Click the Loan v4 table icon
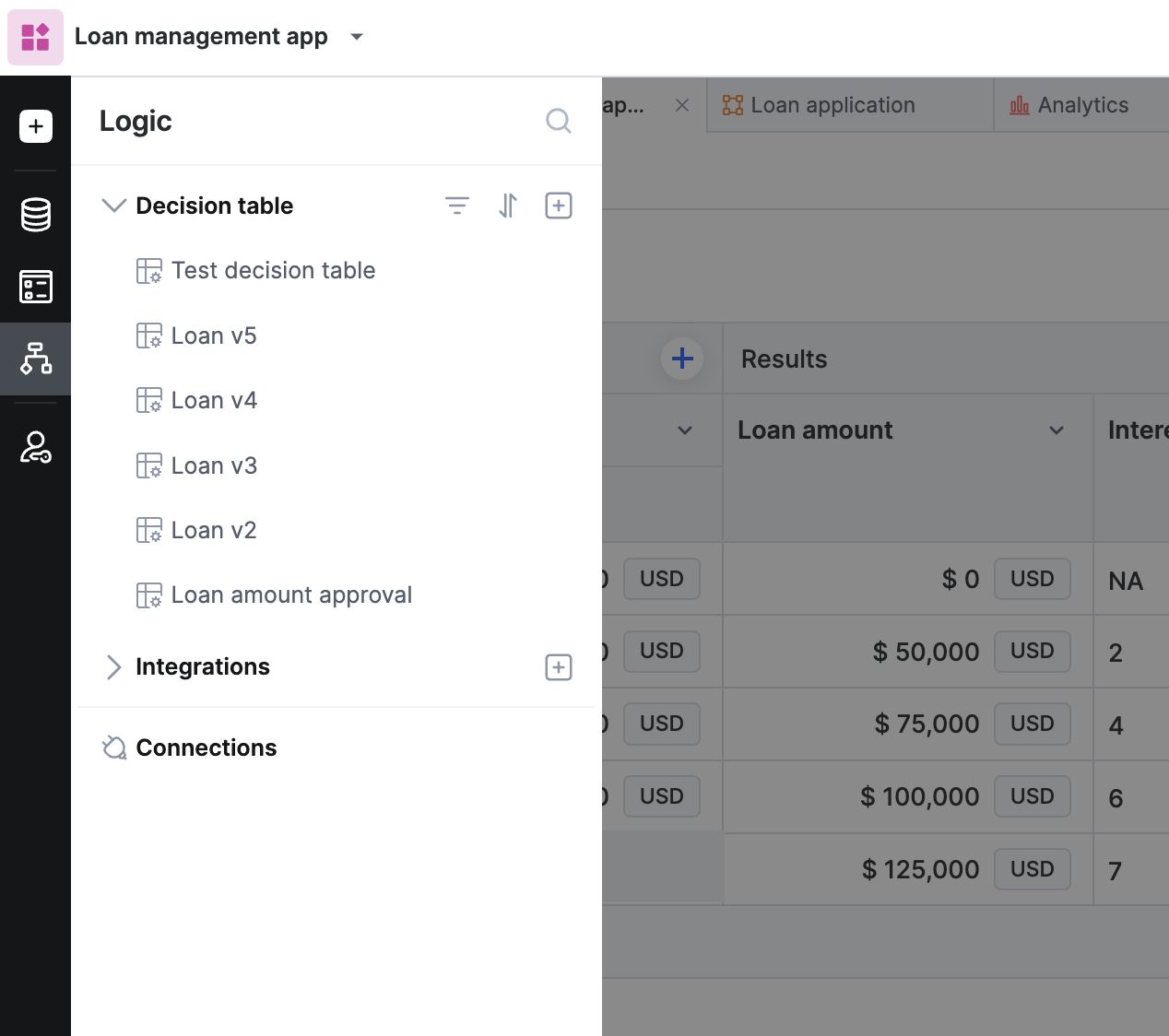1169x1036 pixels. (x=148, y=400)
